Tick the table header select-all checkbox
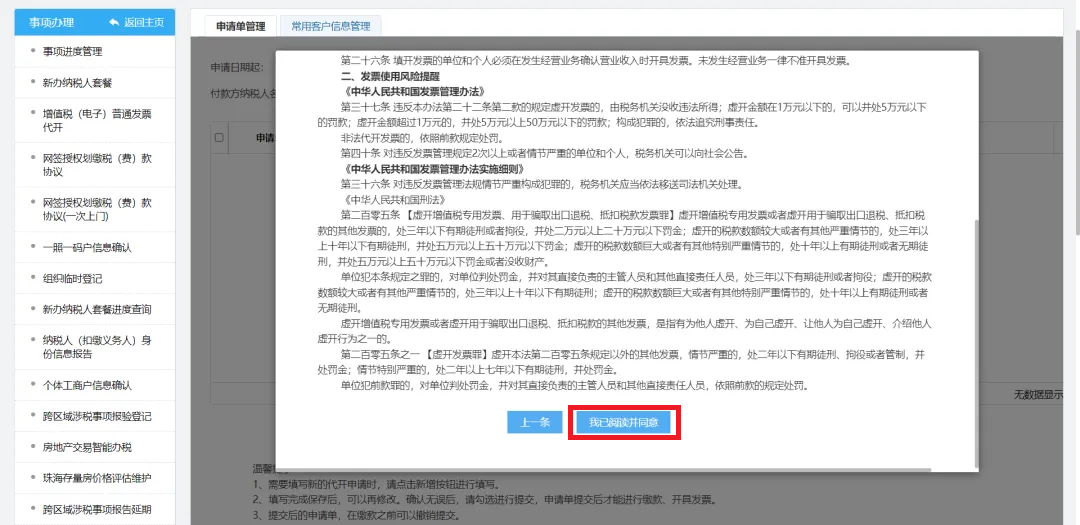1080x525 pixels. coord(219,138)
